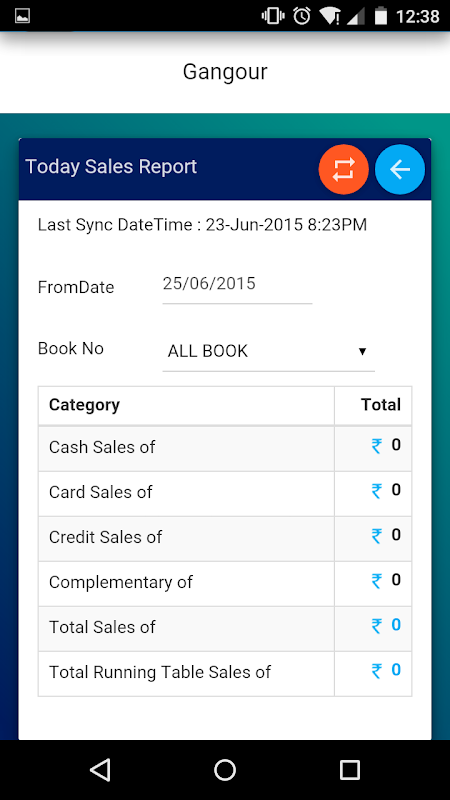Tap the Android back navigation button

tap(100, 769)
